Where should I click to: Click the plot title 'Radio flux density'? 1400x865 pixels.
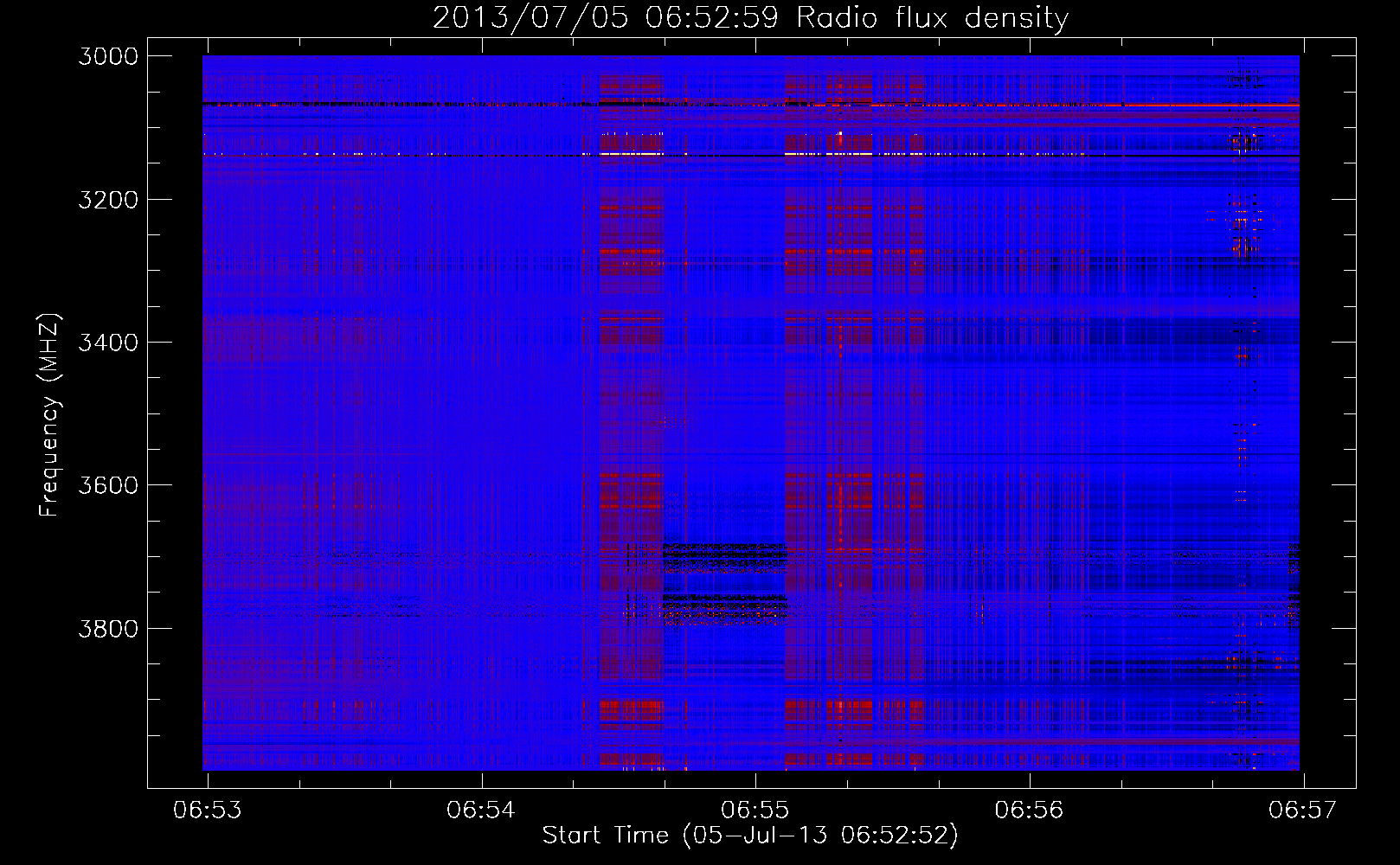(x=933, y=18)
